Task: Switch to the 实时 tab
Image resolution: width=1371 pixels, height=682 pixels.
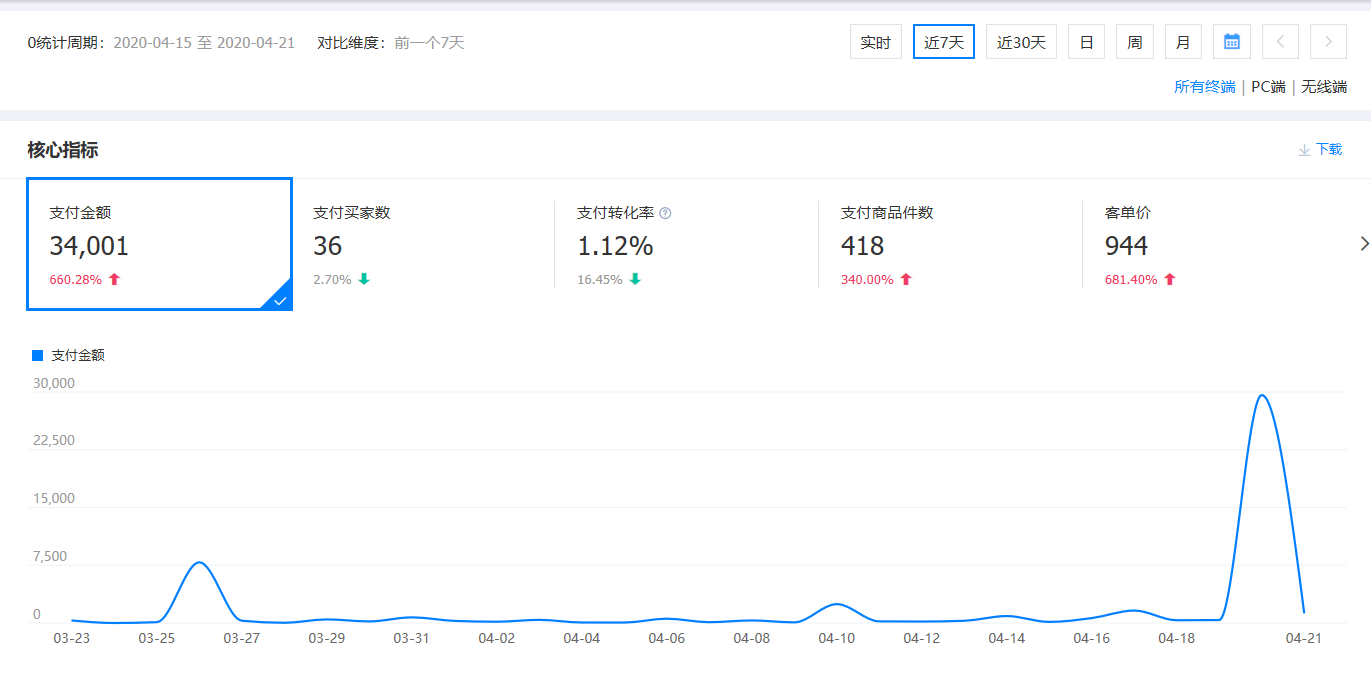Action: (875, 41)
